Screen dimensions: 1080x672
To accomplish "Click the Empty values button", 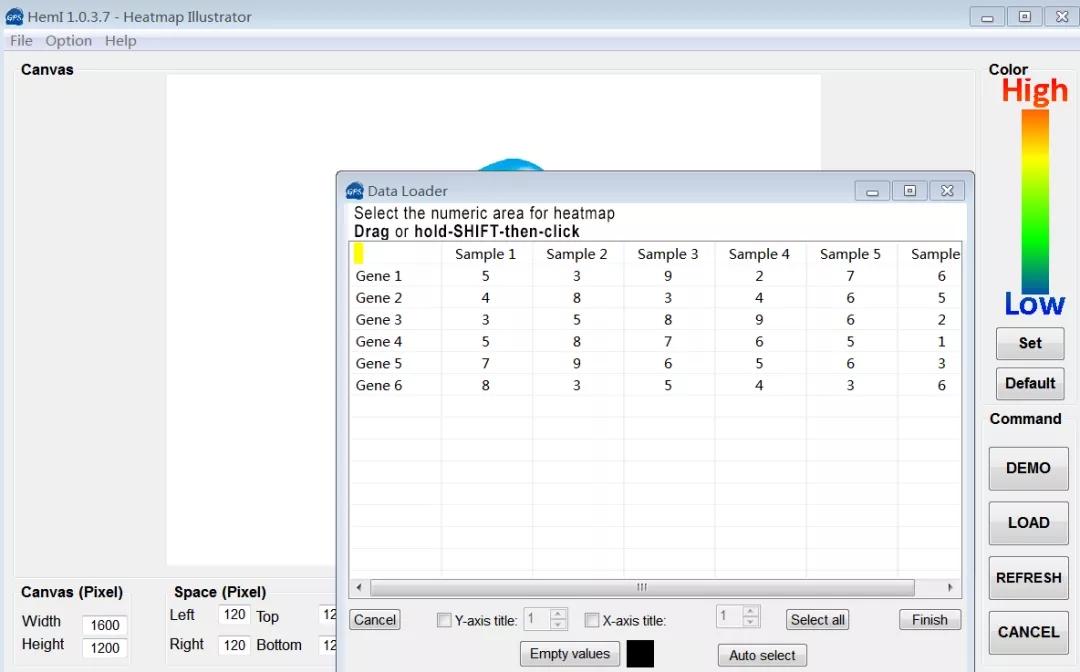I will click(x=570, y=653).
